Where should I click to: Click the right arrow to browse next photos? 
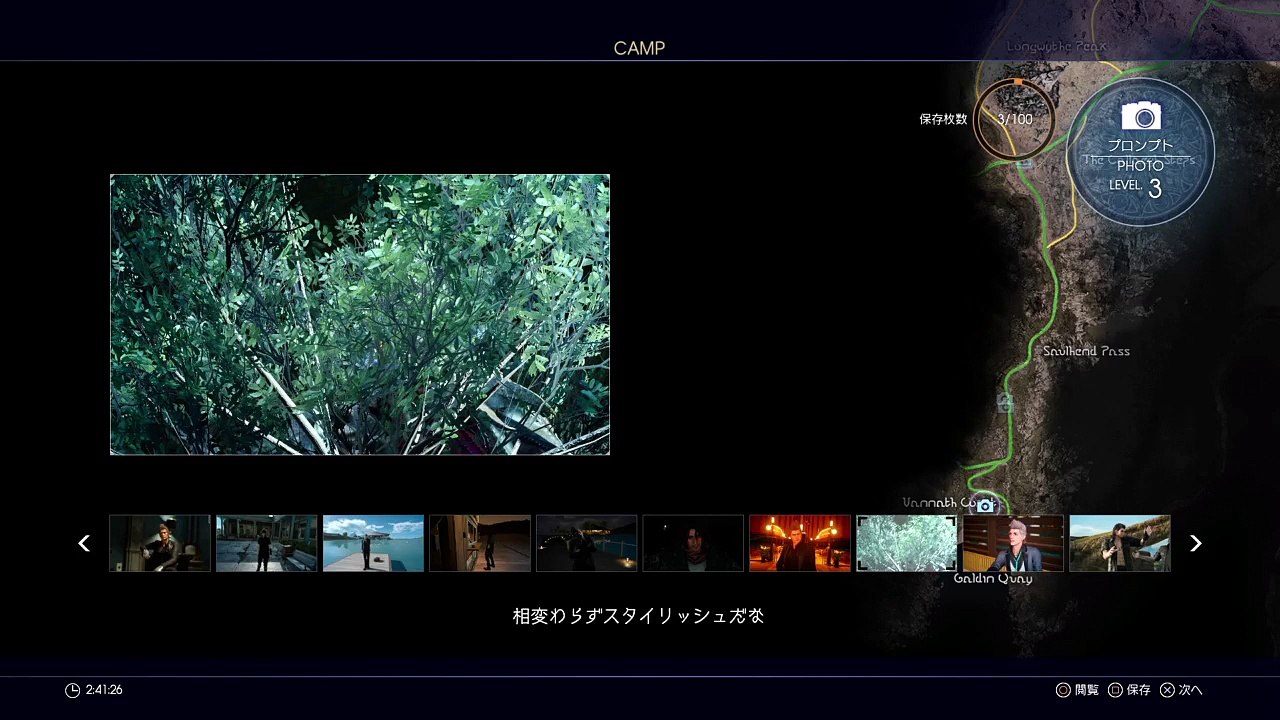[x=1195, y=543]
